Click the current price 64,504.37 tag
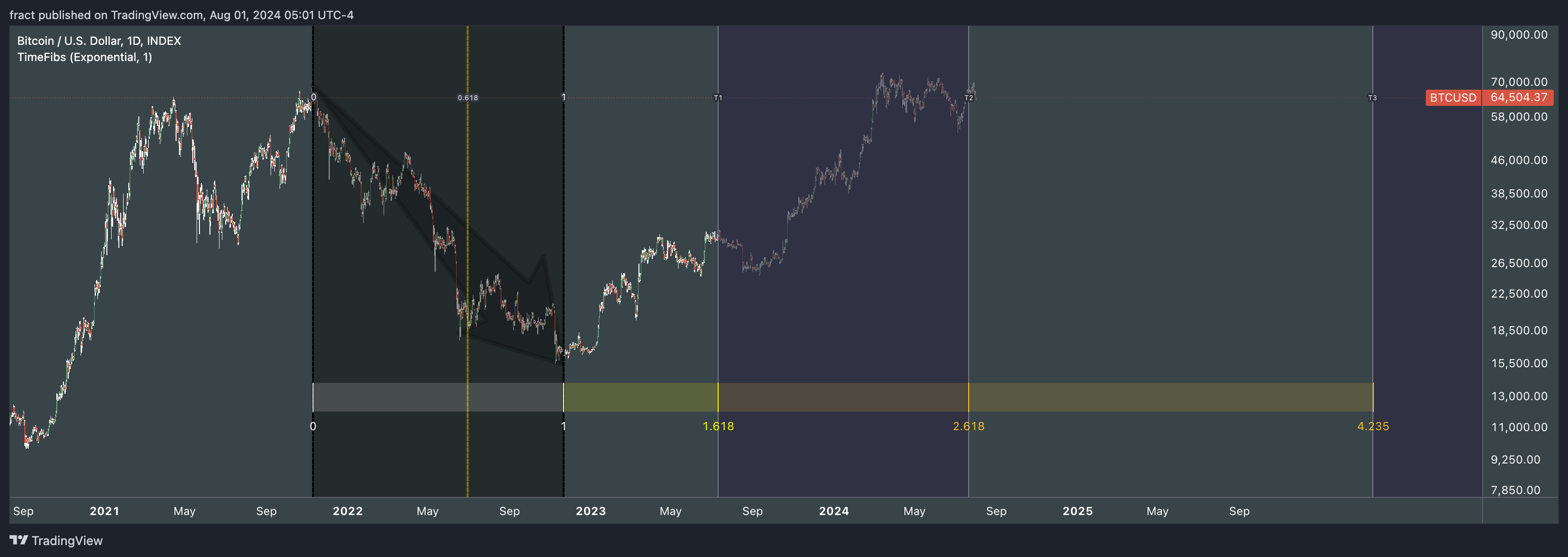1568x557 pixels. tap(1518, 97)
